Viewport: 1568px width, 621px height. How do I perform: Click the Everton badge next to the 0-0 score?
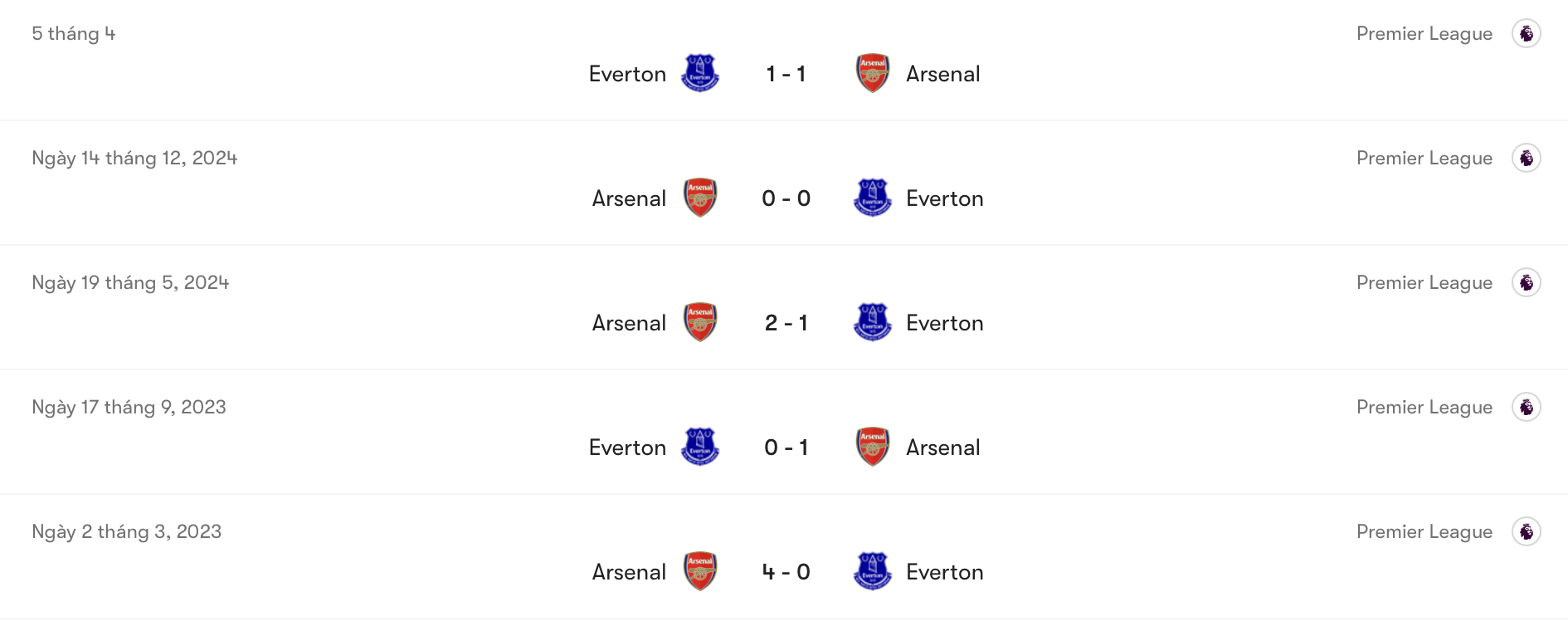click(x=872, y=198)
